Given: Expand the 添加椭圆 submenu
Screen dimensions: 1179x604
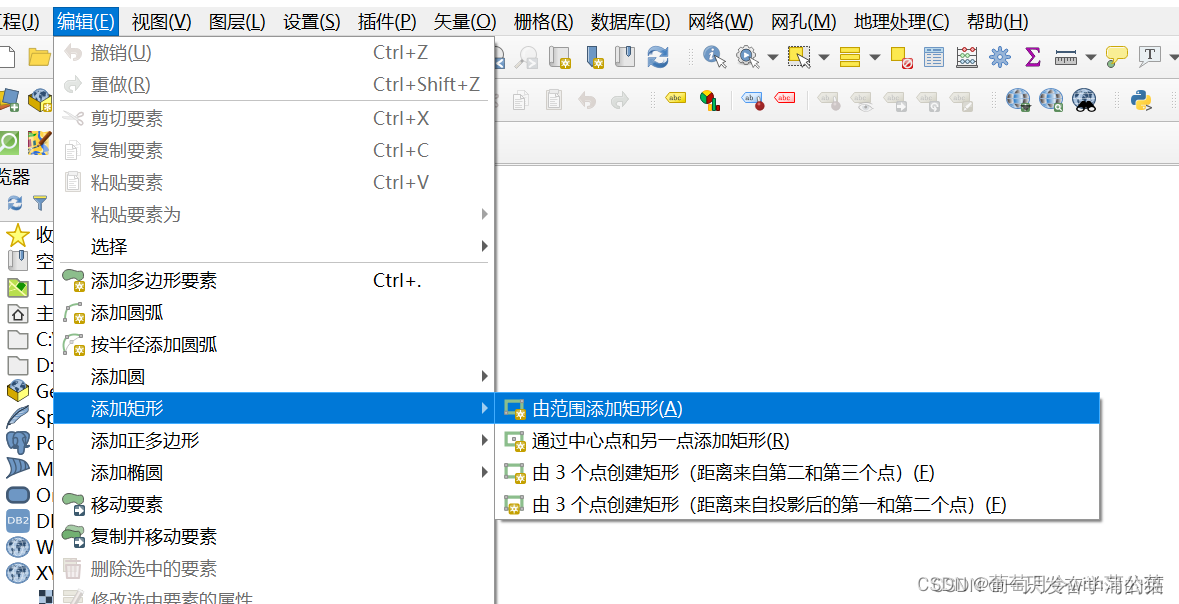Looking at the screenshot, I should [274, 472].
